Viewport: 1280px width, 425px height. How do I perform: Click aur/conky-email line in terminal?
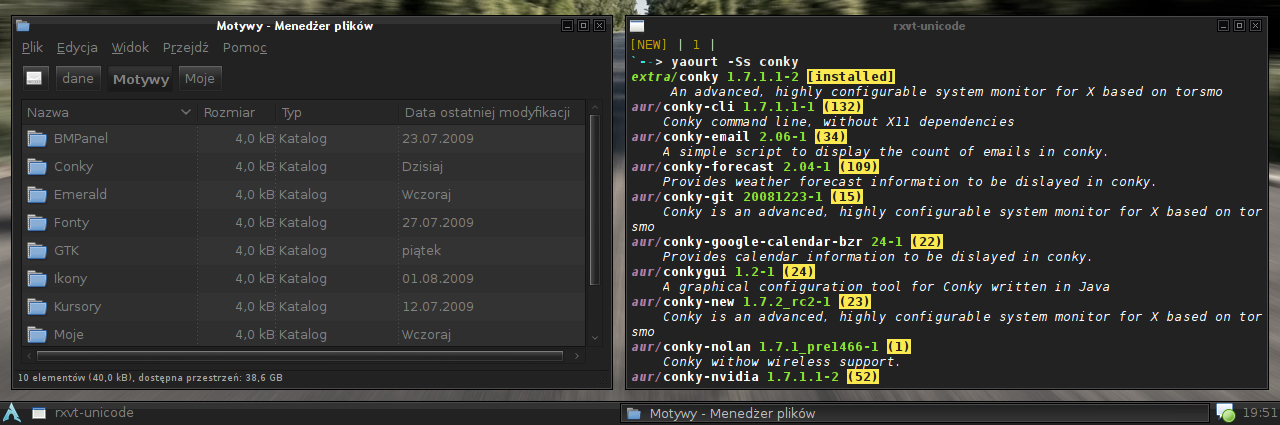click(x=740, y=137)
